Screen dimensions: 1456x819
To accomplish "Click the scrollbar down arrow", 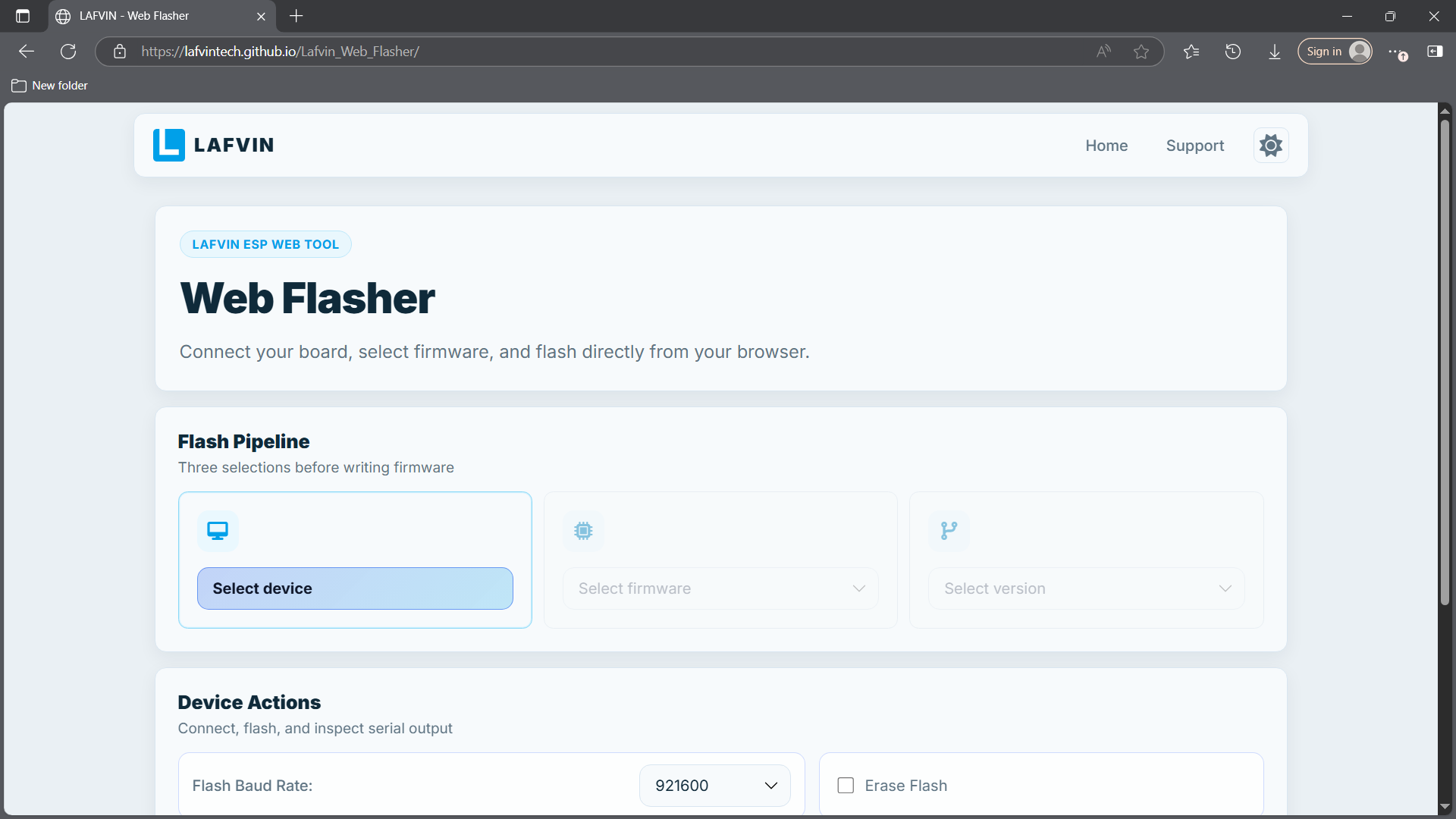I will [1445, 807].
